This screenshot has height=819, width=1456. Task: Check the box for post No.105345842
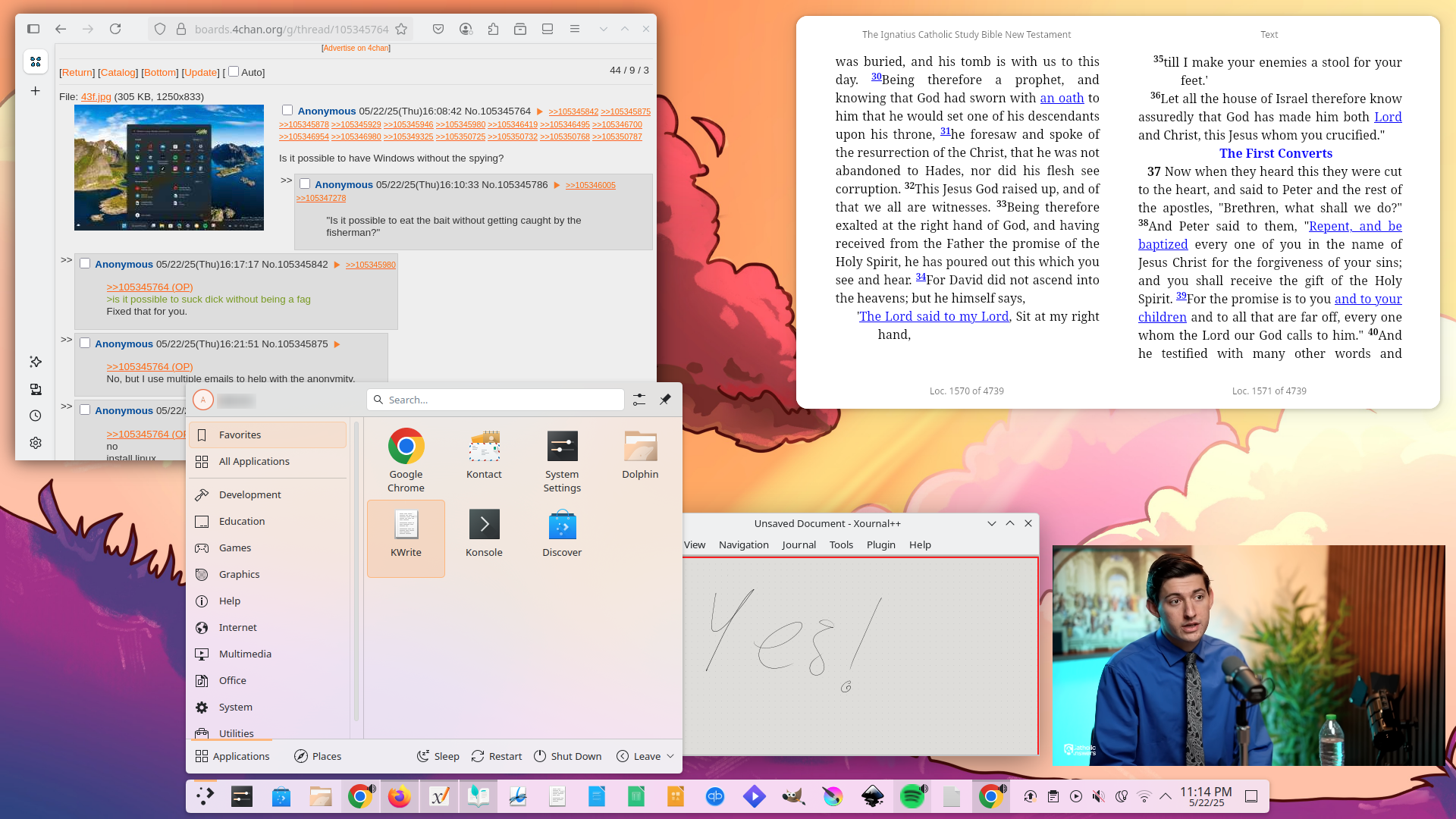coord(85,263)
